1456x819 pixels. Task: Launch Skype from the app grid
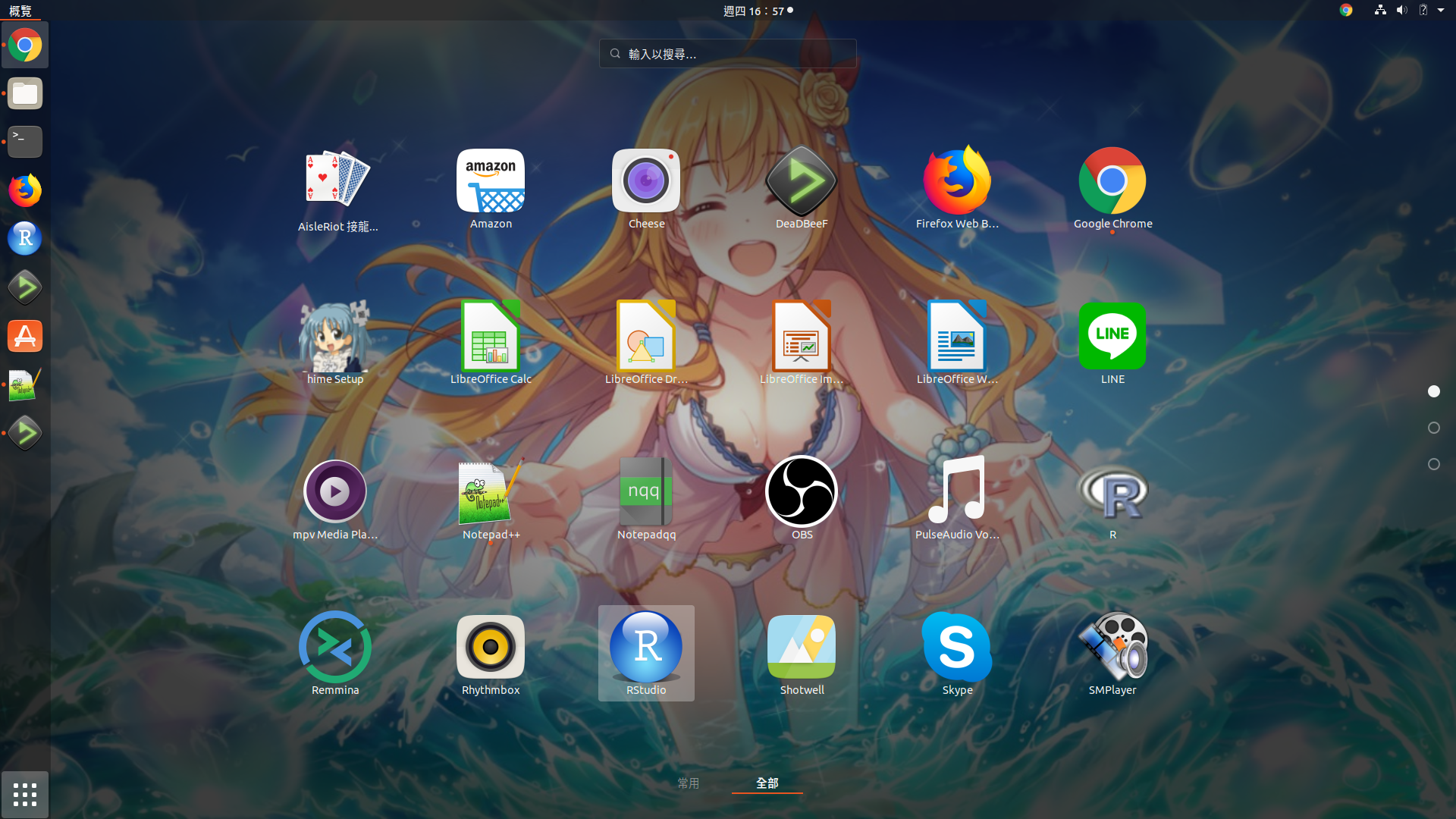pyautogui.click(x=957, y=648)
